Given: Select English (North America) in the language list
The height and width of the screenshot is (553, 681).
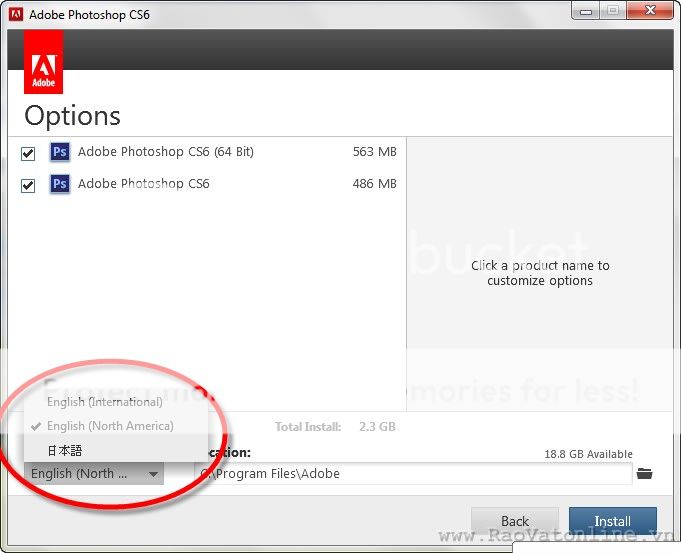Looking at the screenshot, I should 110,426.
